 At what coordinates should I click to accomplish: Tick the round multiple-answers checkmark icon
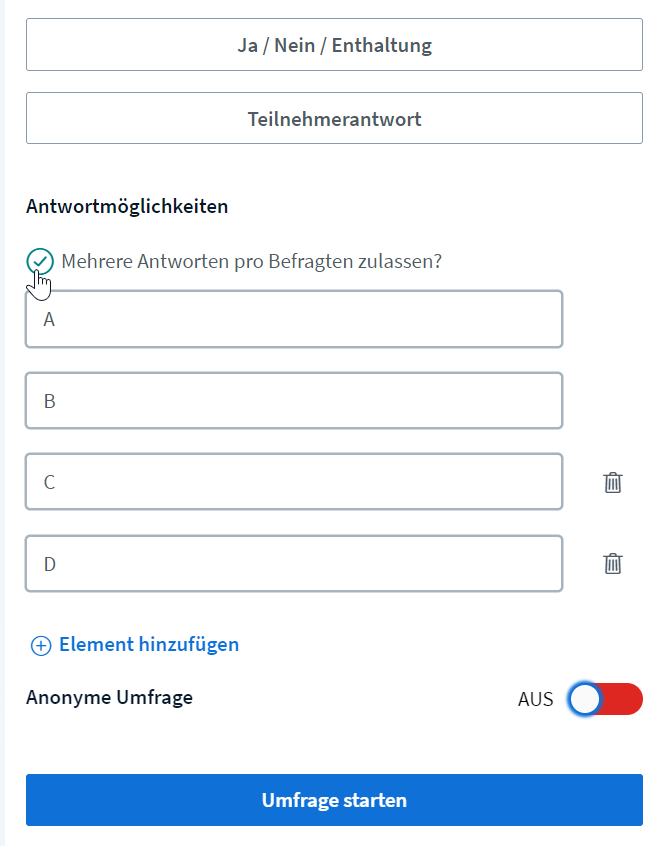(40, 262)
